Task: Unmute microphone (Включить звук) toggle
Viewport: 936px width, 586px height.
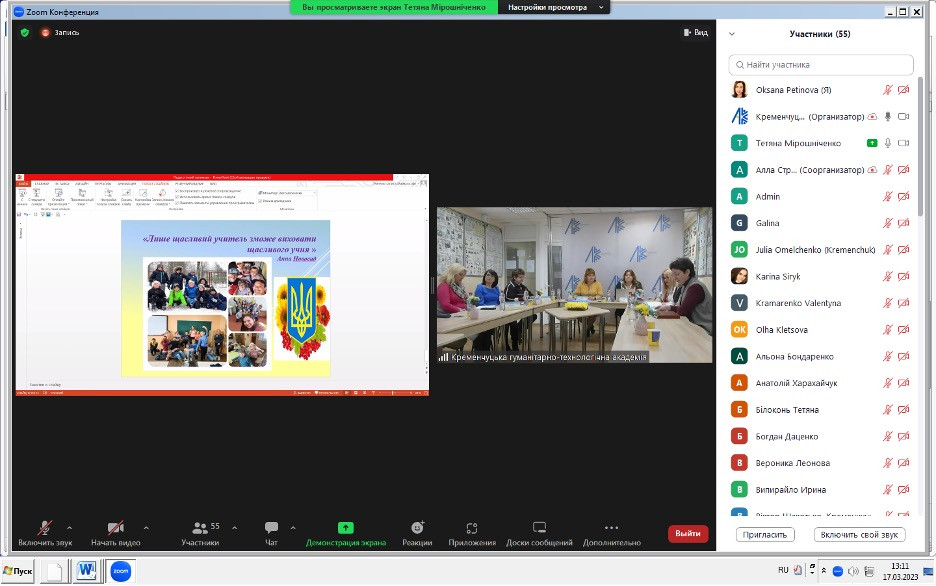Action: click(x=45, y=528)
